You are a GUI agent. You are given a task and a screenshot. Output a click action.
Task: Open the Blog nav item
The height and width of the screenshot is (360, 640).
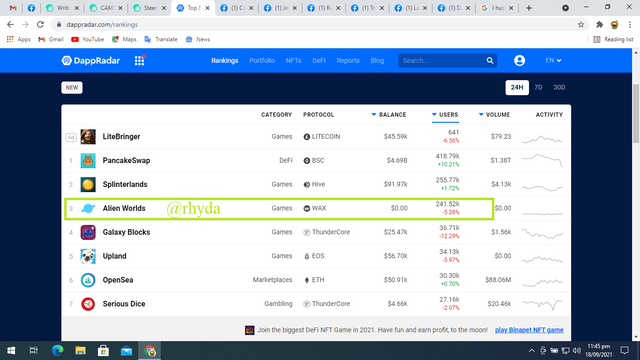(x=377, y=60)
